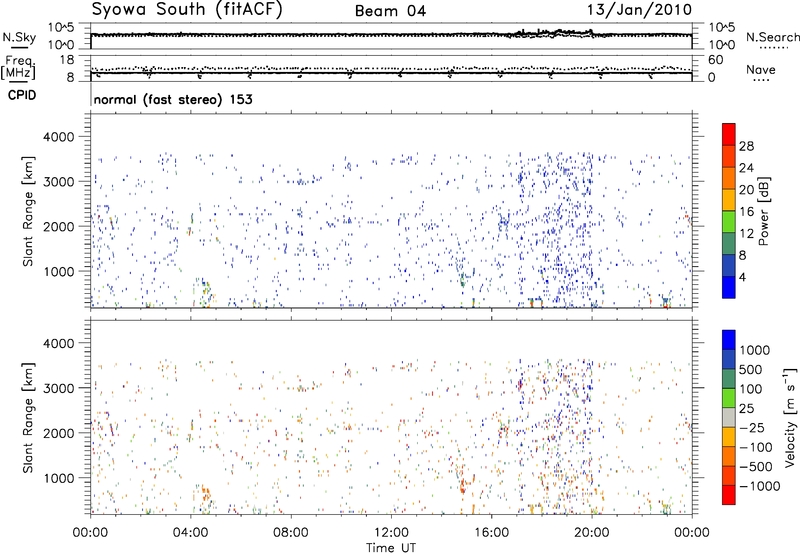This screenshot has width=800, height=554.
Task: Pick Velocity colorbar segment between 100 and 500
Action: pyautogui.click(x=729, y=379)
